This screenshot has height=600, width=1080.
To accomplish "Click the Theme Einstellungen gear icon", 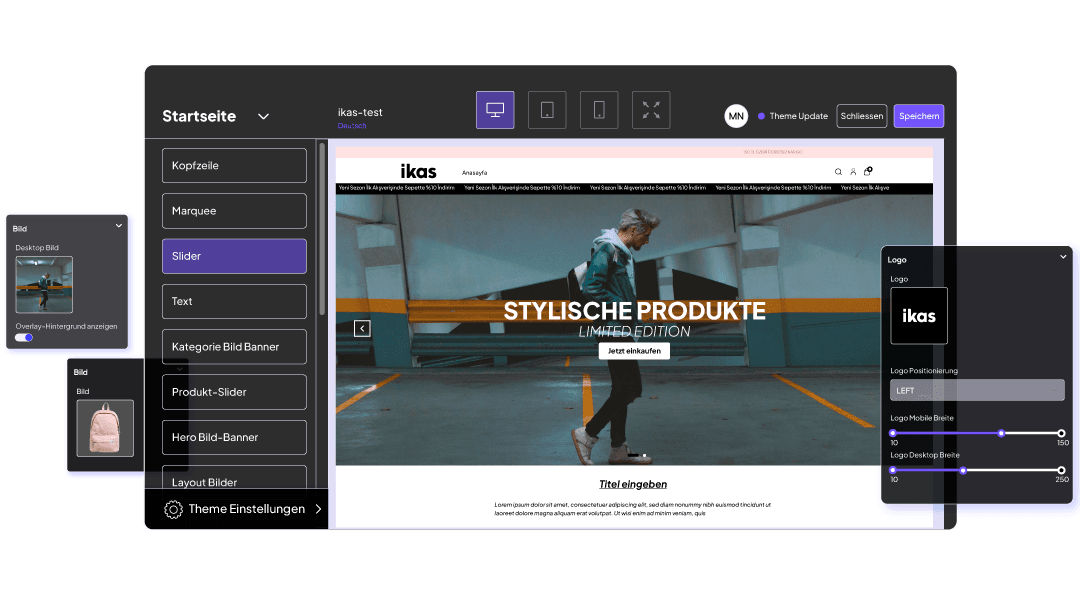I will (x=173, y=509).
